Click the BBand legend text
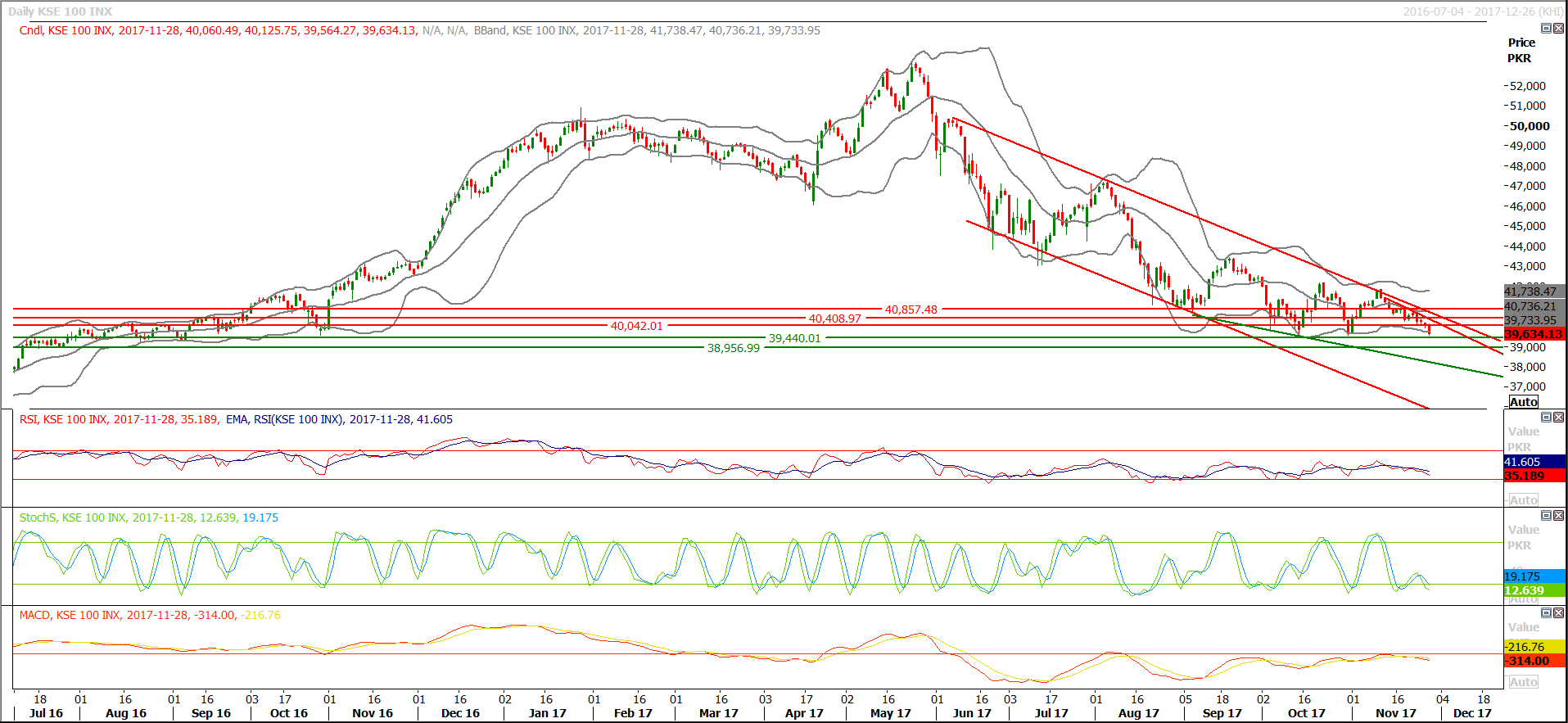This screenshot has height=723, width=1568. tap(490, 30)
